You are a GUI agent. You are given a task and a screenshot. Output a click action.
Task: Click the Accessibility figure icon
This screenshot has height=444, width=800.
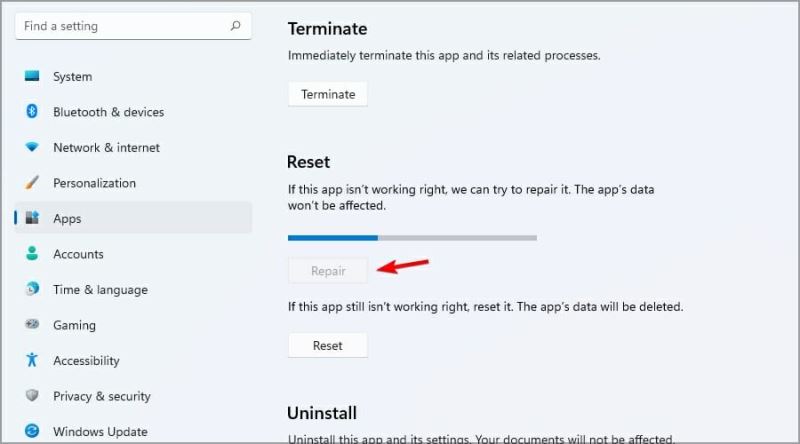(x=32, y=361)
